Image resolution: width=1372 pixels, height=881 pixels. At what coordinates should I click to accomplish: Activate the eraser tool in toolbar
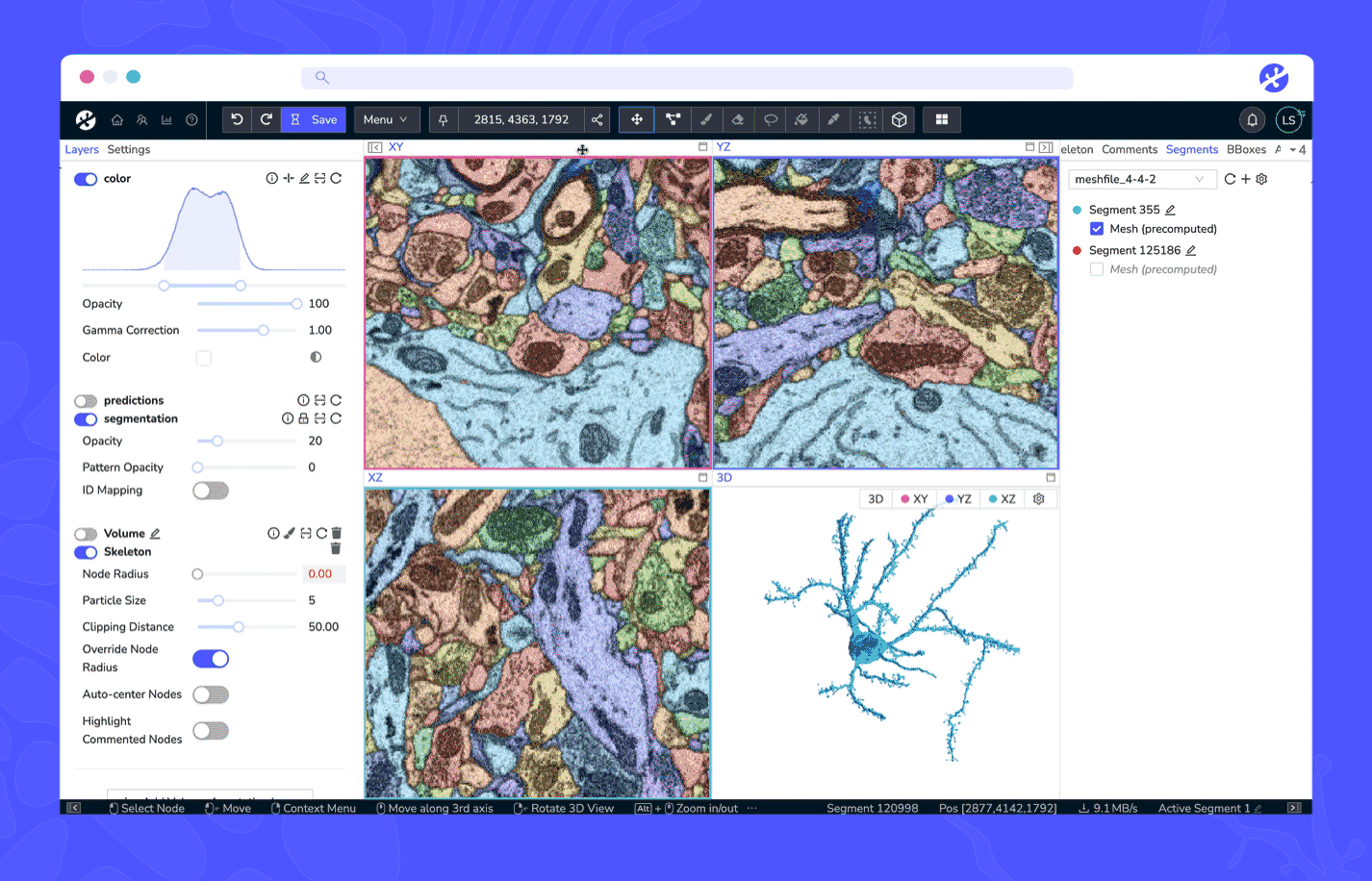coord(739,119)
